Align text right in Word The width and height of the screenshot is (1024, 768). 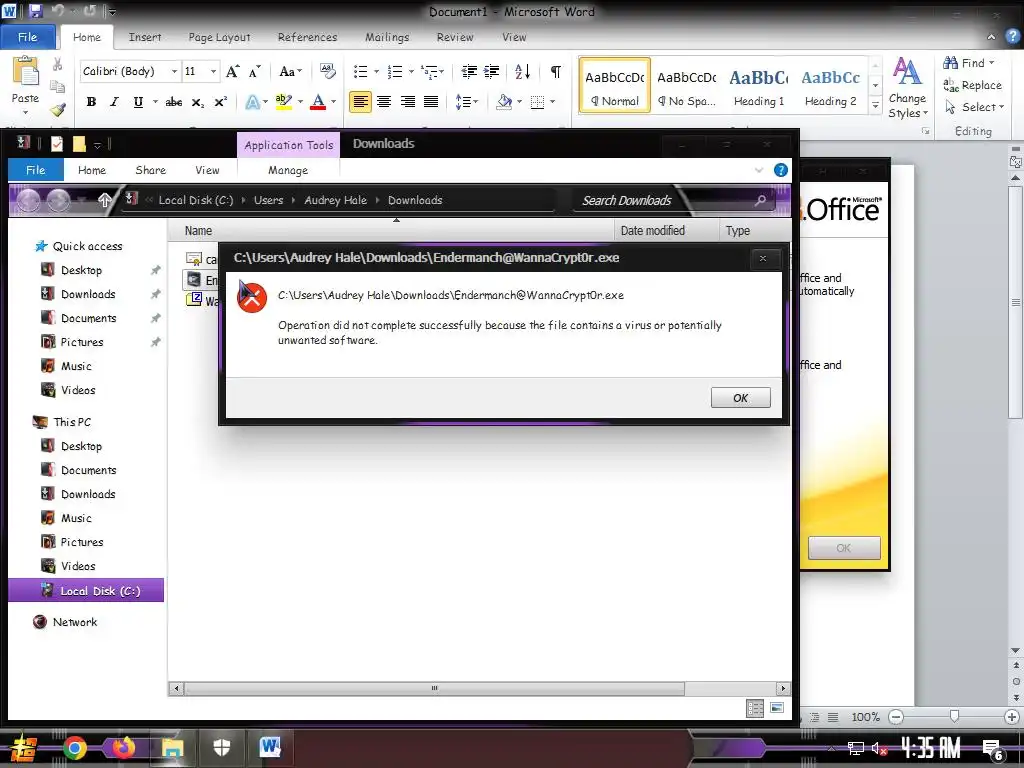point(408,102)
